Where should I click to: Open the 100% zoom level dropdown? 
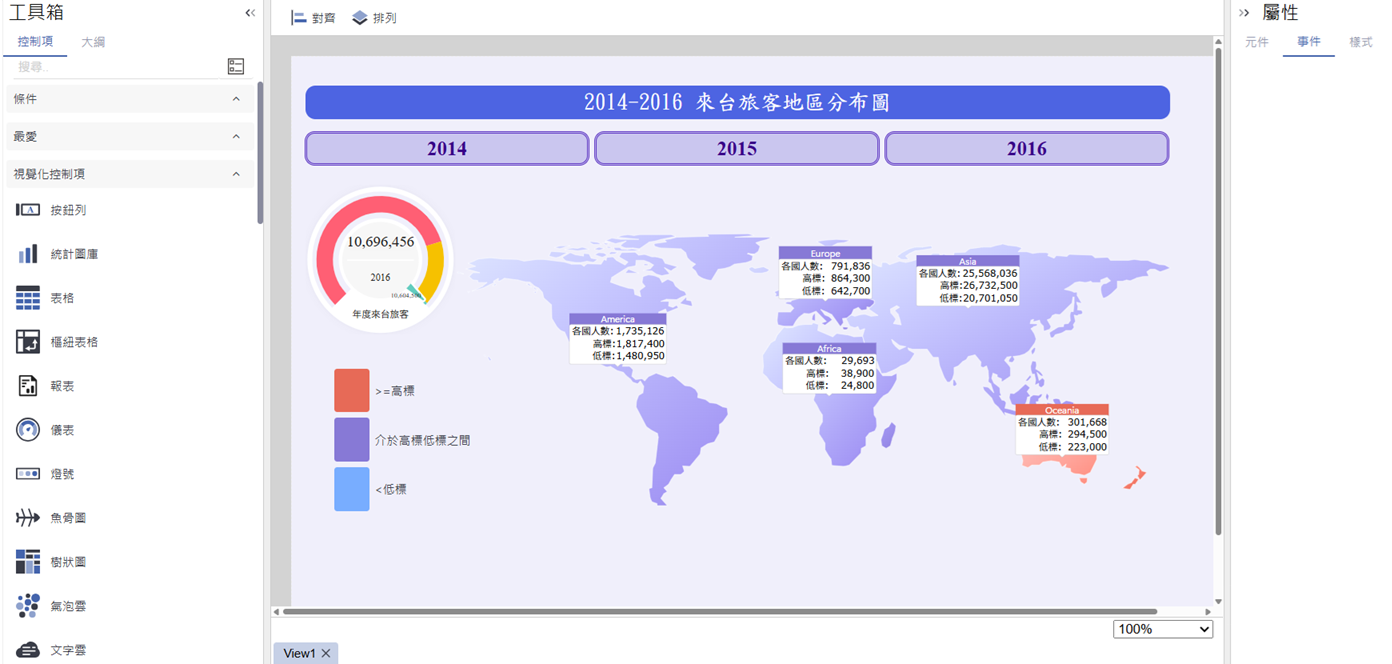[1162, 629]
